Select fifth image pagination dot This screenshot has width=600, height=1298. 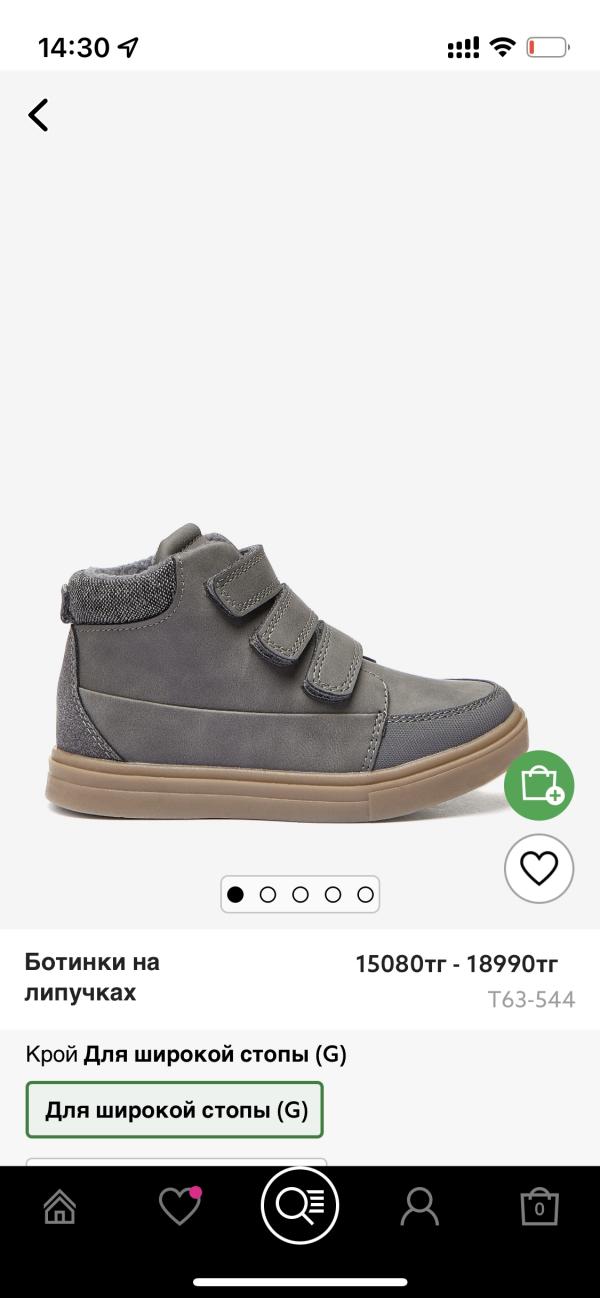365,894
